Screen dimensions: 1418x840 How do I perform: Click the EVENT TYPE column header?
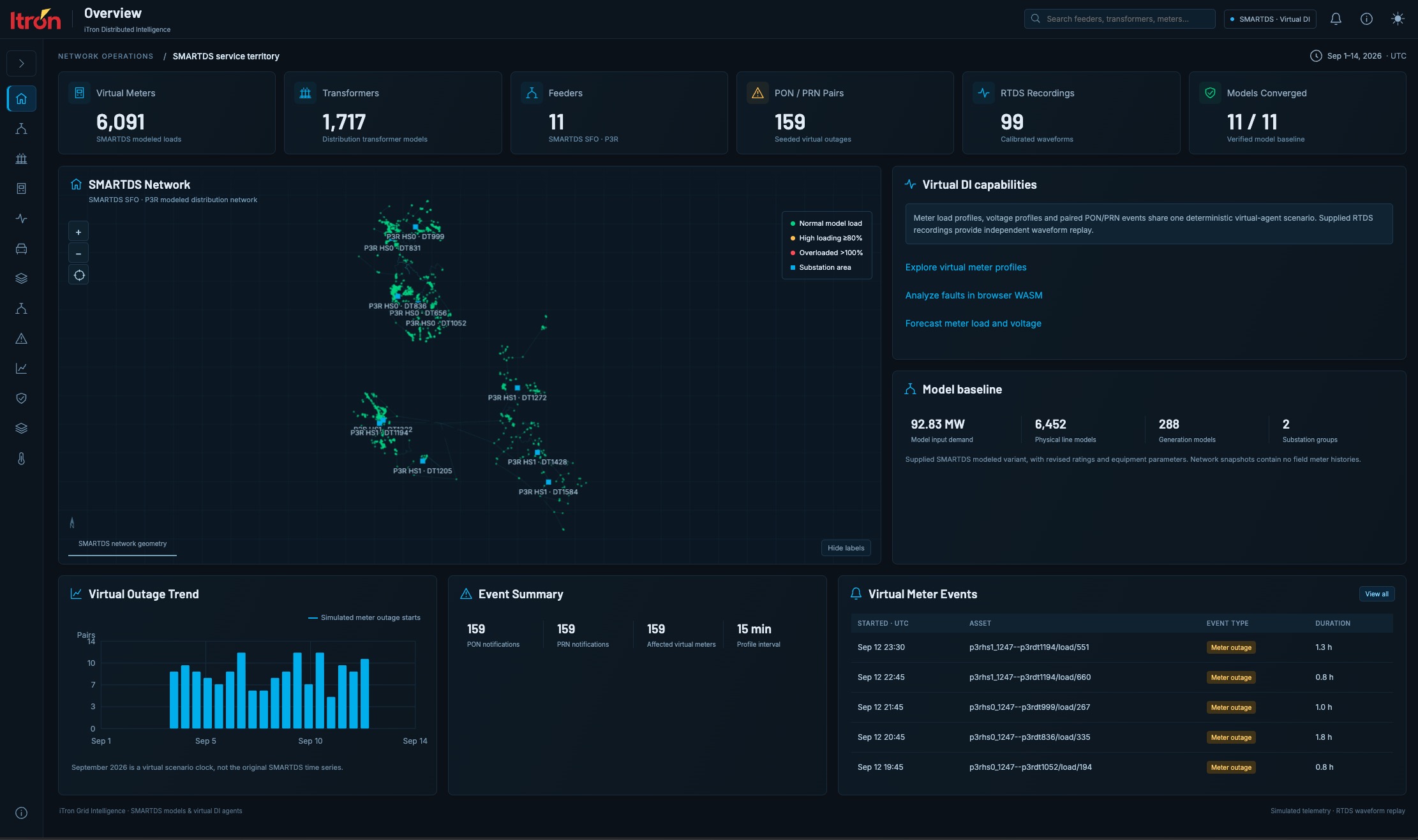click(x=1227, y=623)
